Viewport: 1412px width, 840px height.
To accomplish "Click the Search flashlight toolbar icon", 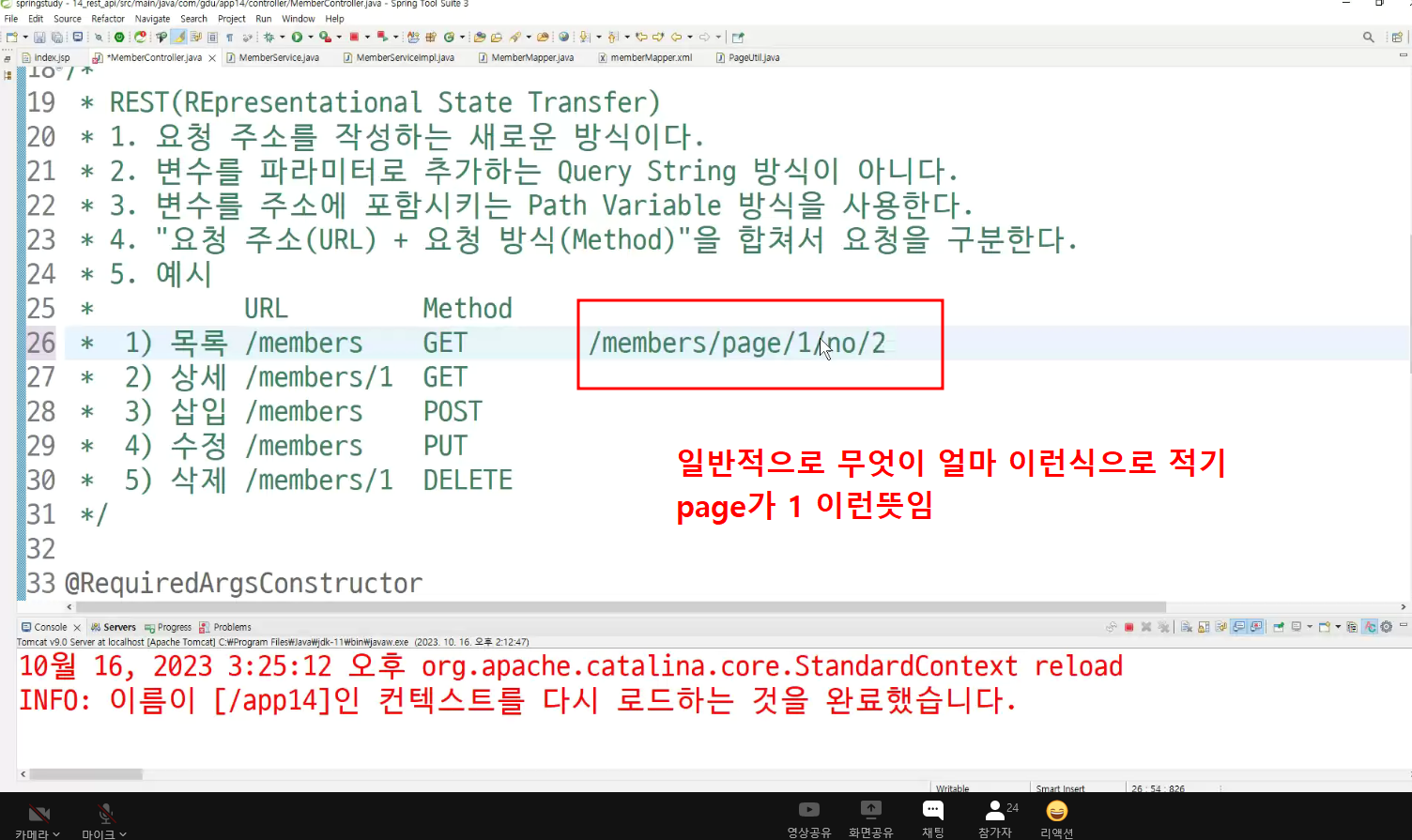I will [x=514, y=38].
